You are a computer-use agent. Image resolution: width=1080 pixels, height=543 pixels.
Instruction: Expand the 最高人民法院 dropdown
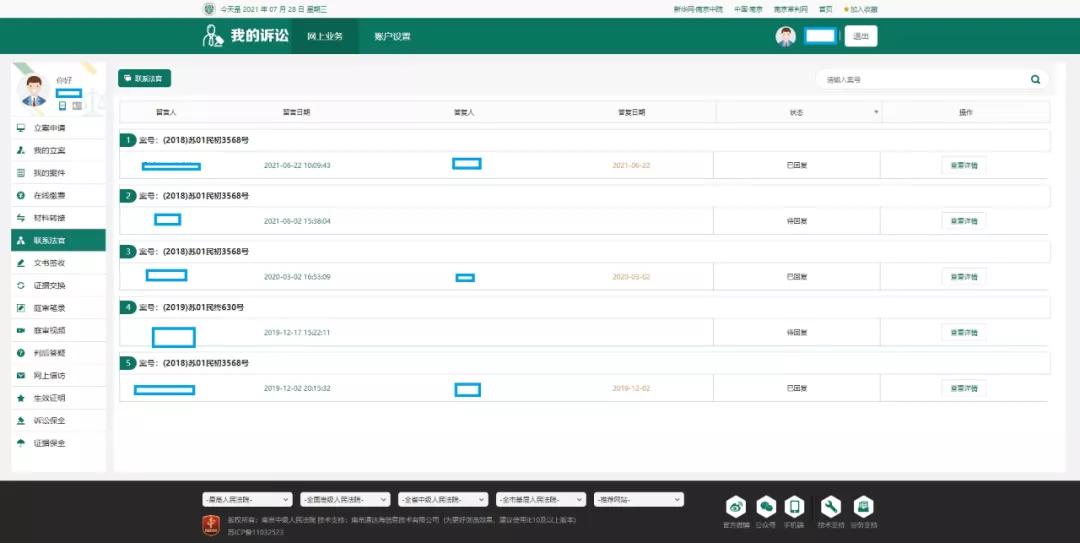pos(247,500)
